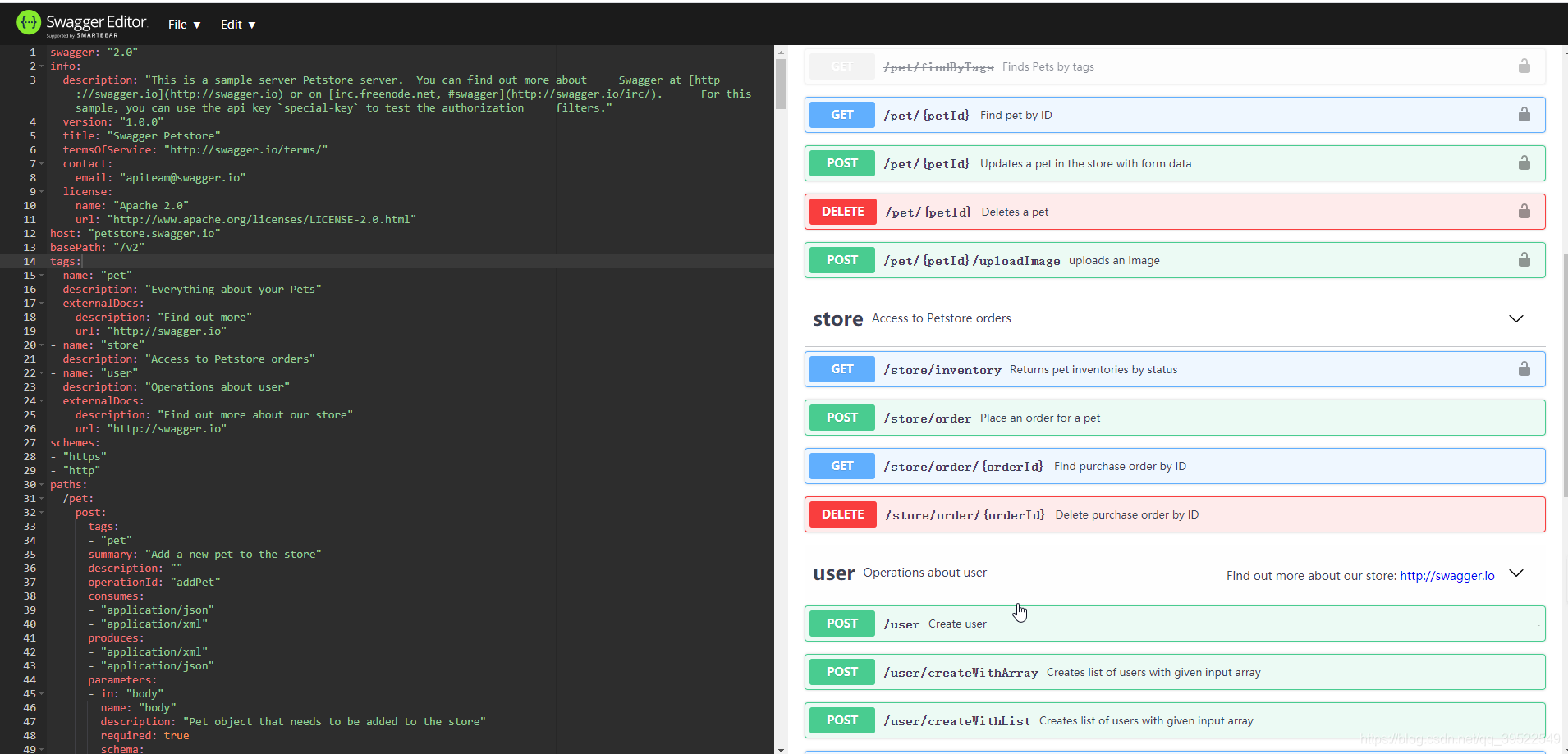Expand POST /user/createWithList operation
The height and width of the screenshot is (754, 1568).
[x=1175, y=720]
